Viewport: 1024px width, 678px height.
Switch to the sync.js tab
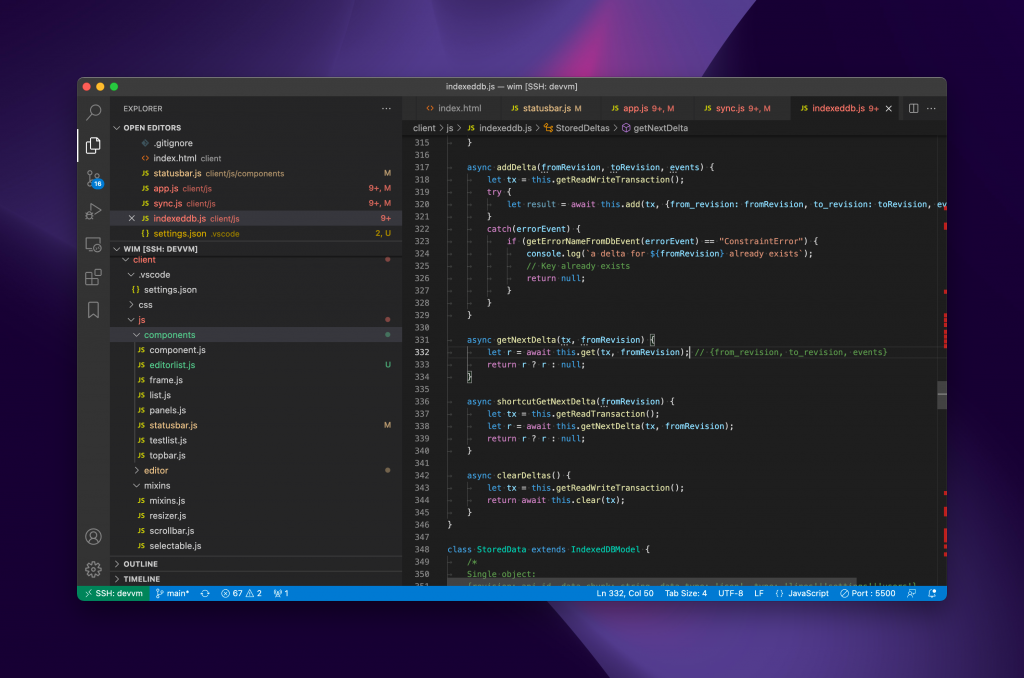click(x=737, y=108)
